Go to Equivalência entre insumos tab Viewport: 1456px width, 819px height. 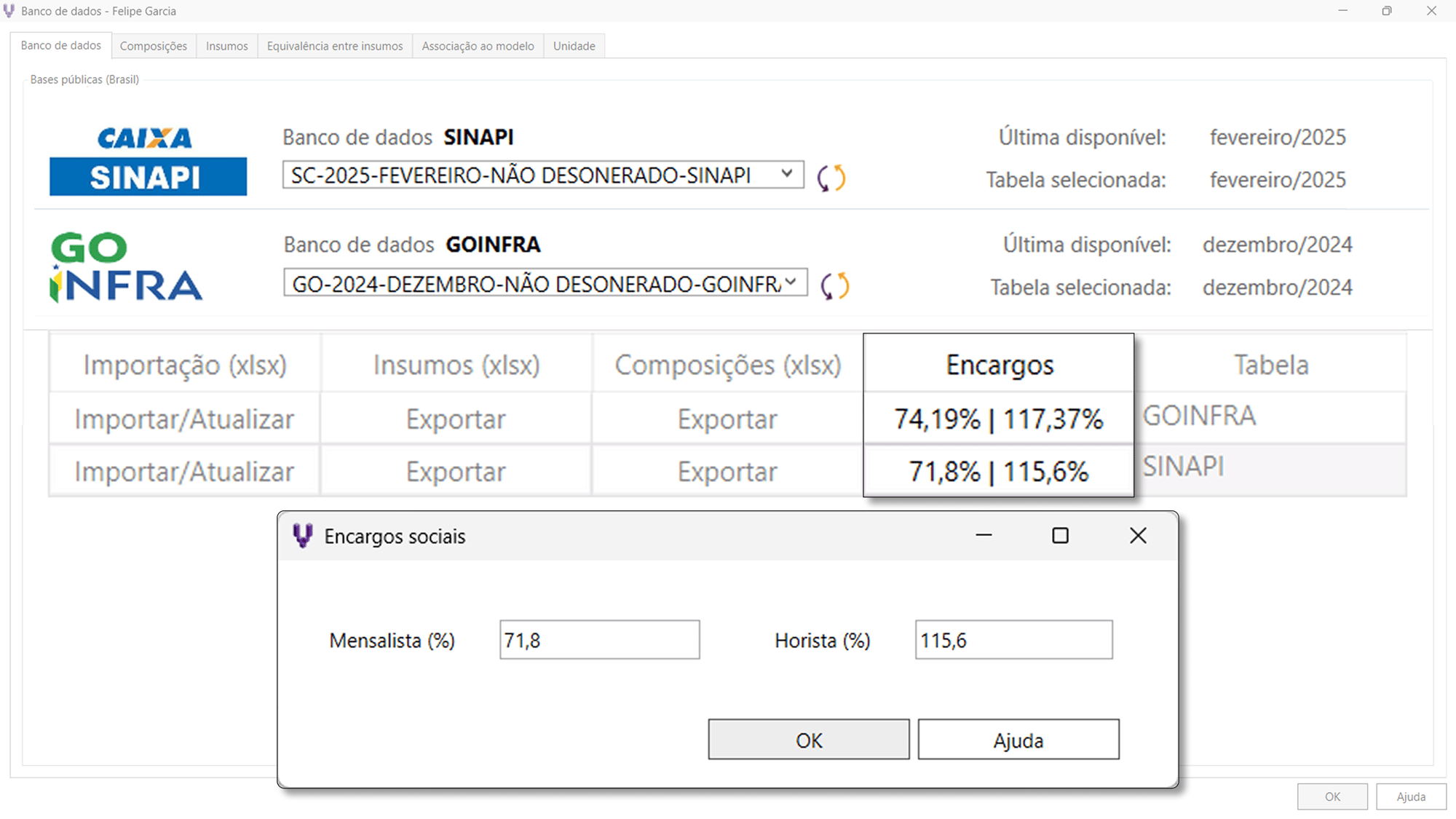[334, 46]
